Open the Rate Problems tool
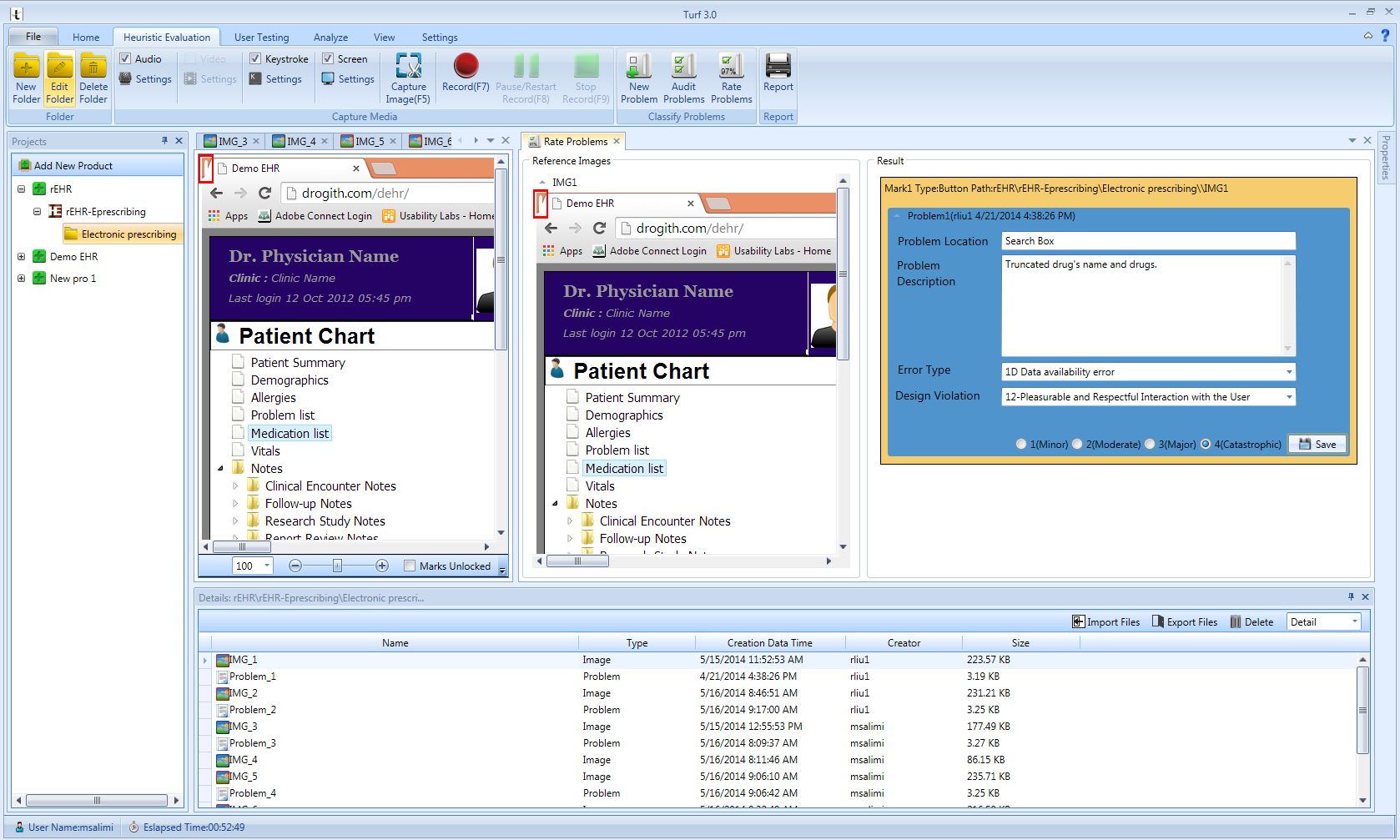Screen dimensions: 1400x840 pos(731,67)
